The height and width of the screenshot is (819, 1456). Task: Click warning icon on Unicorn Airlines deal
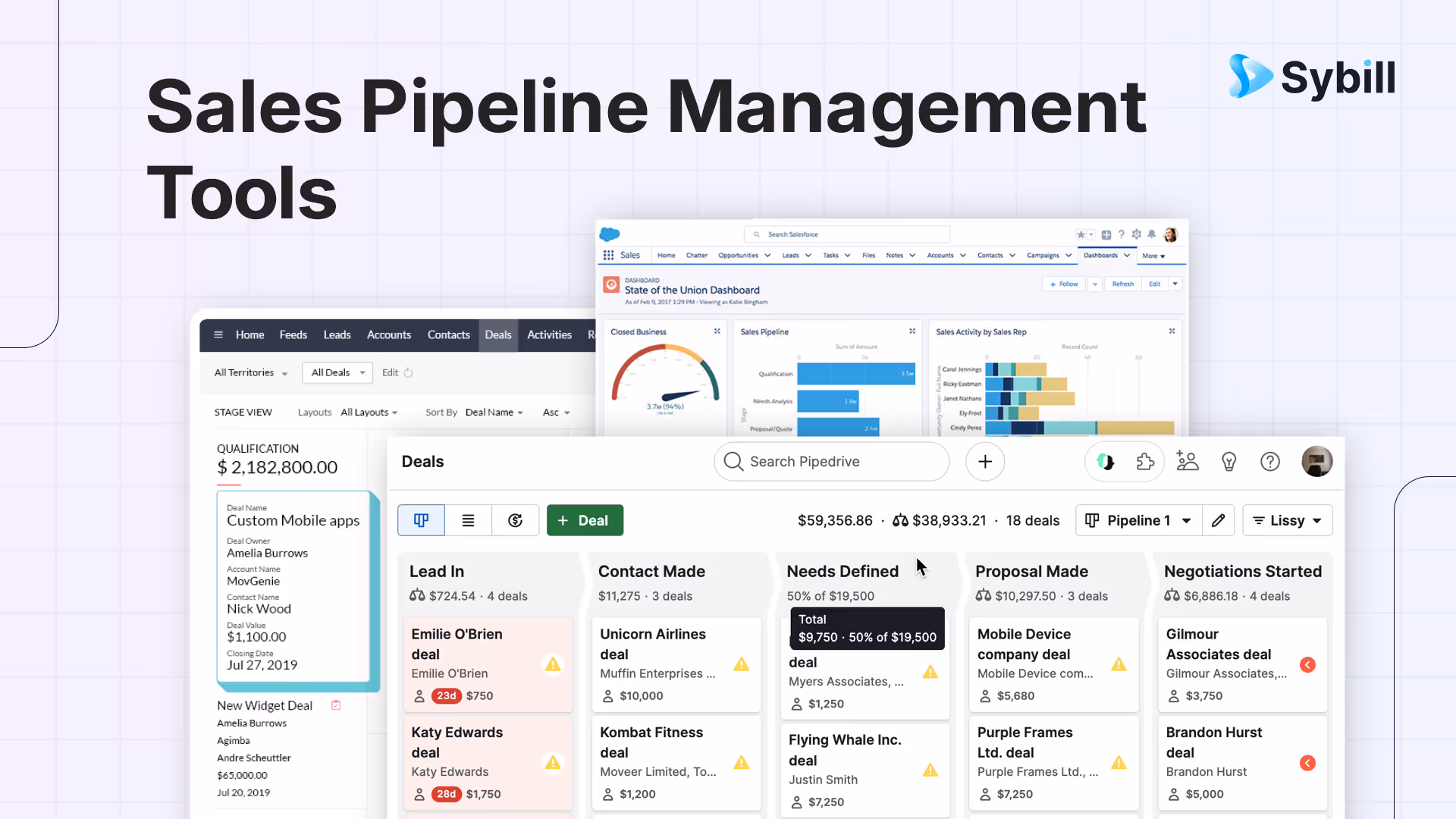click(x=742, y=664)
